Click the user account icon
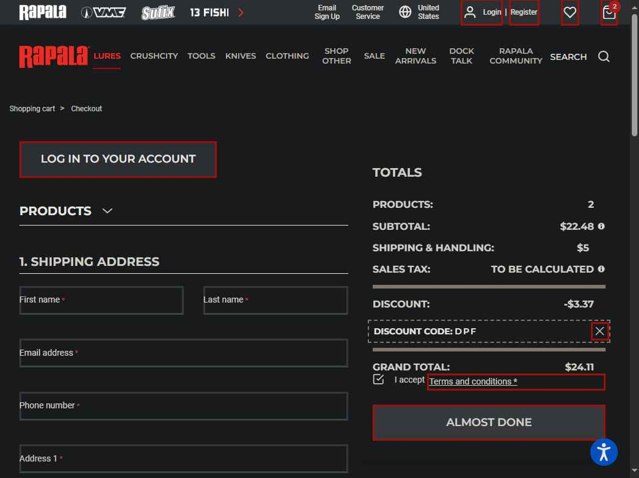The width and height of the screenshot is (639, 478). click(470, 12)
